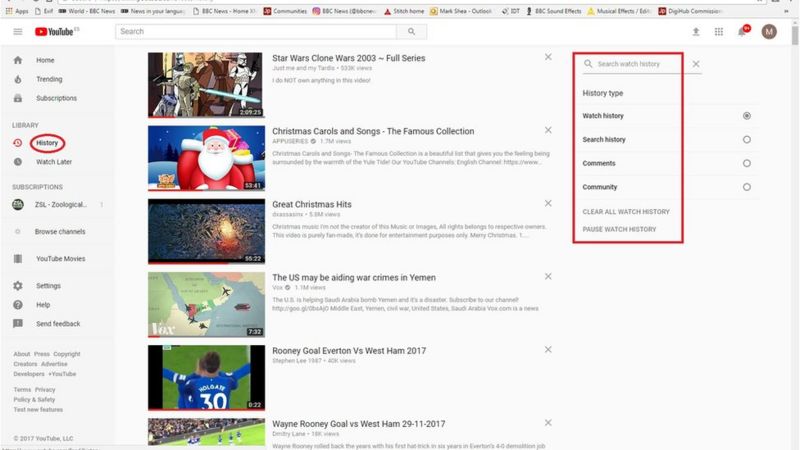Viewport: 800px width, 450px height.
Task: Open the YouTube apps grid
Action: point(718,32)
